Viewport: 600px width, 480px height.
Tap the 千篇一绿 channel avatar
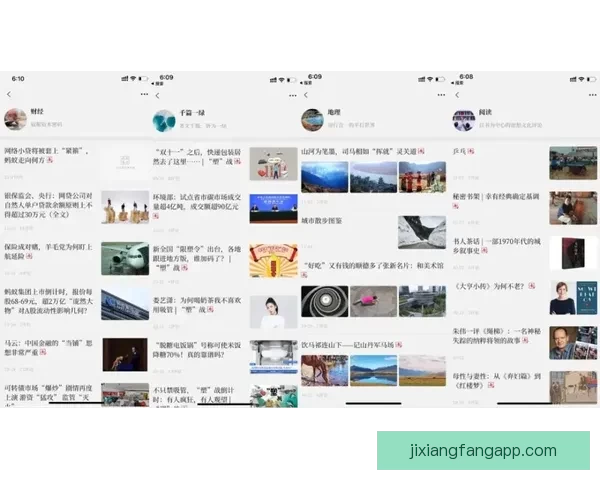pos(164,121)
